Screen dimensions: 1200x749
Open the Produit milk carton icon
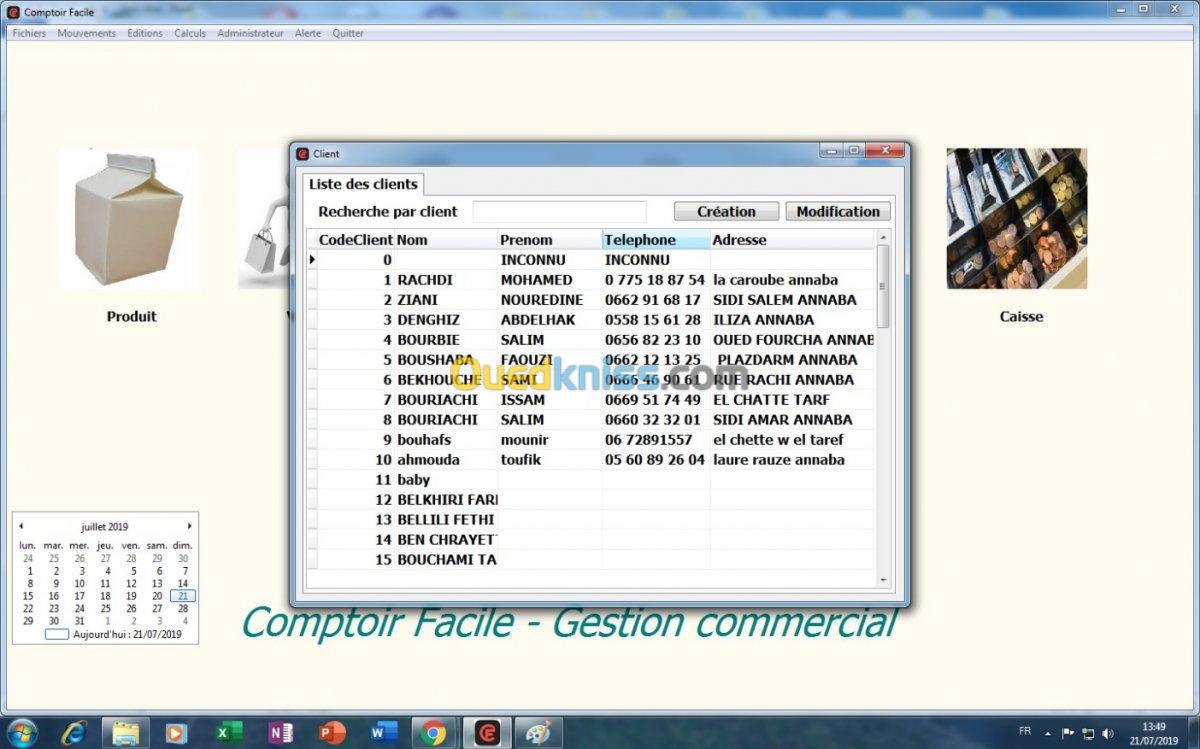(x=129, y=219)
